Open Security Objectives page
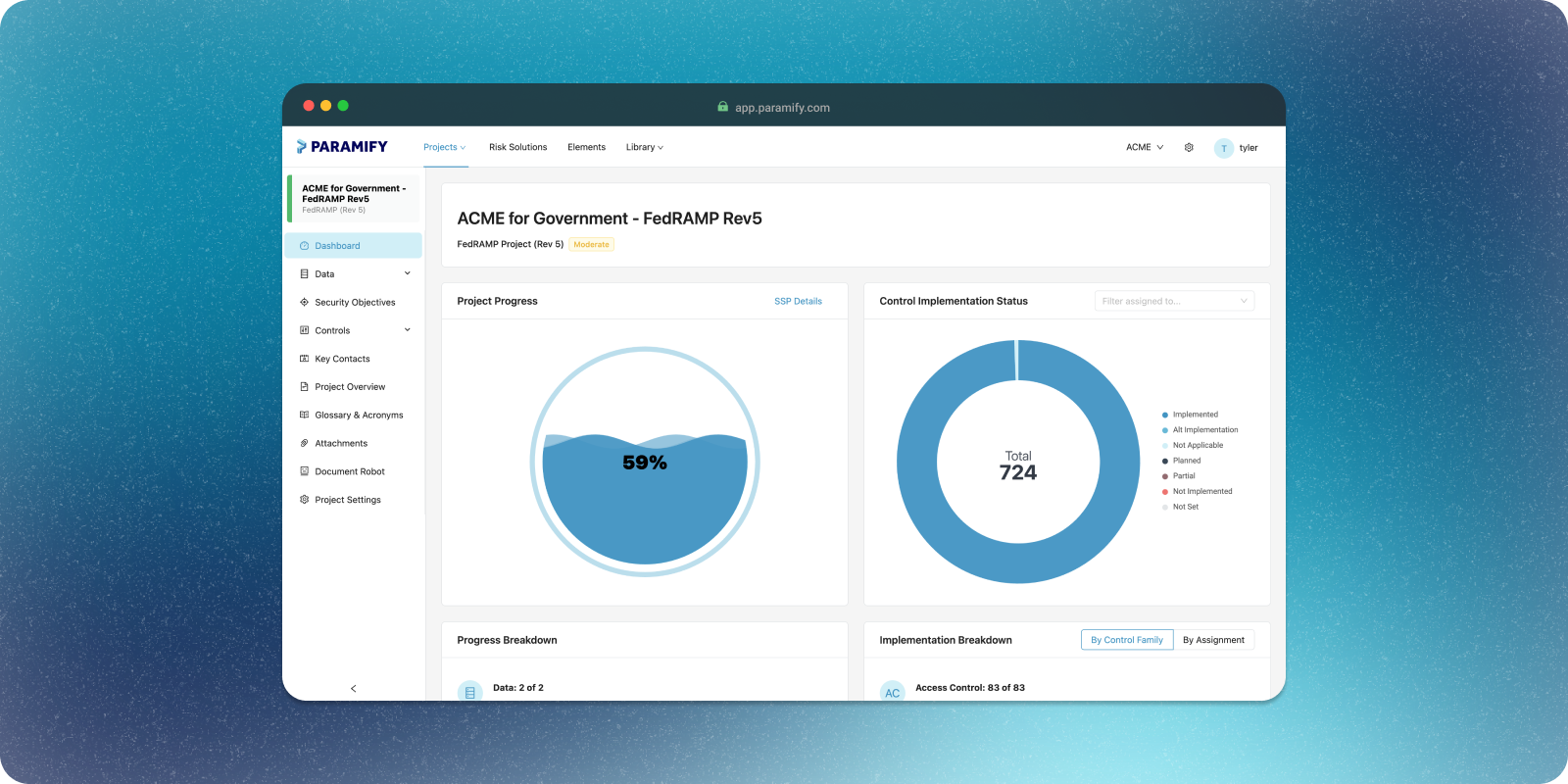Image resolution: width=1568 pixels, height=784 pixels. pyautogui.click(x=354, y=303)
